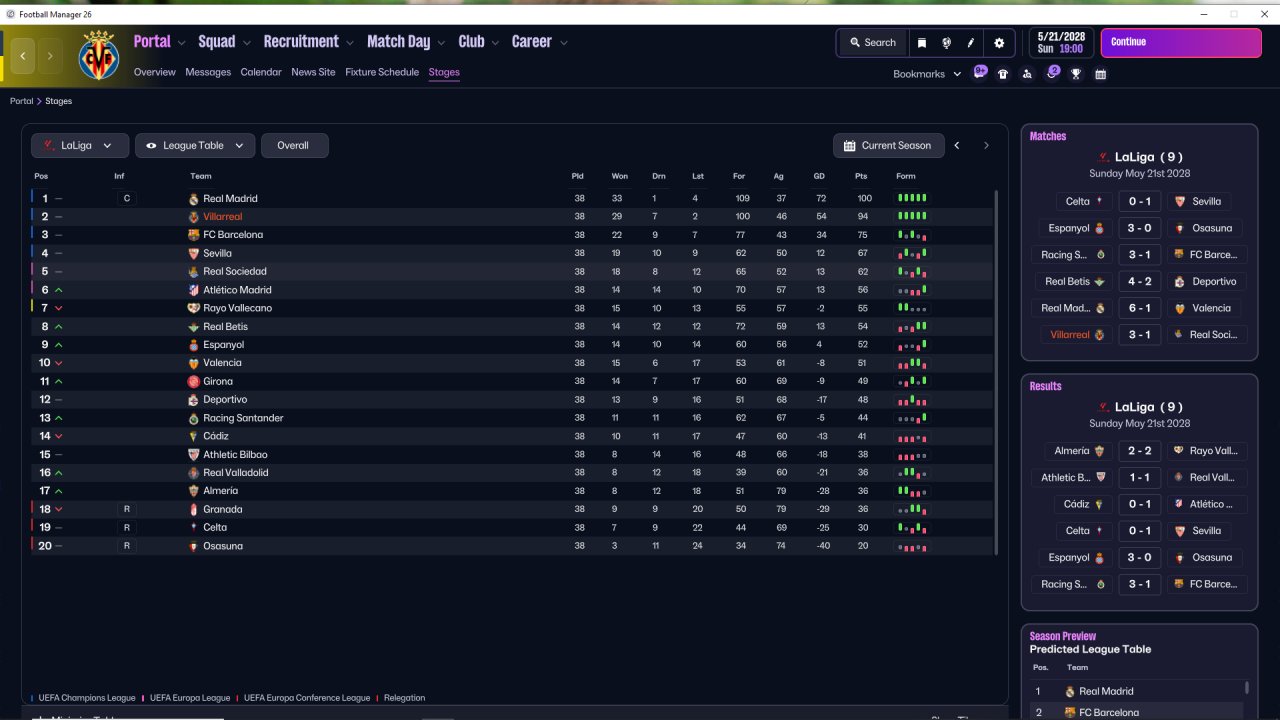Click the Predicted League Table scrollbar
Image resolution: width=1280 pixels, height=720 pixels.
tap(1247, 688)
